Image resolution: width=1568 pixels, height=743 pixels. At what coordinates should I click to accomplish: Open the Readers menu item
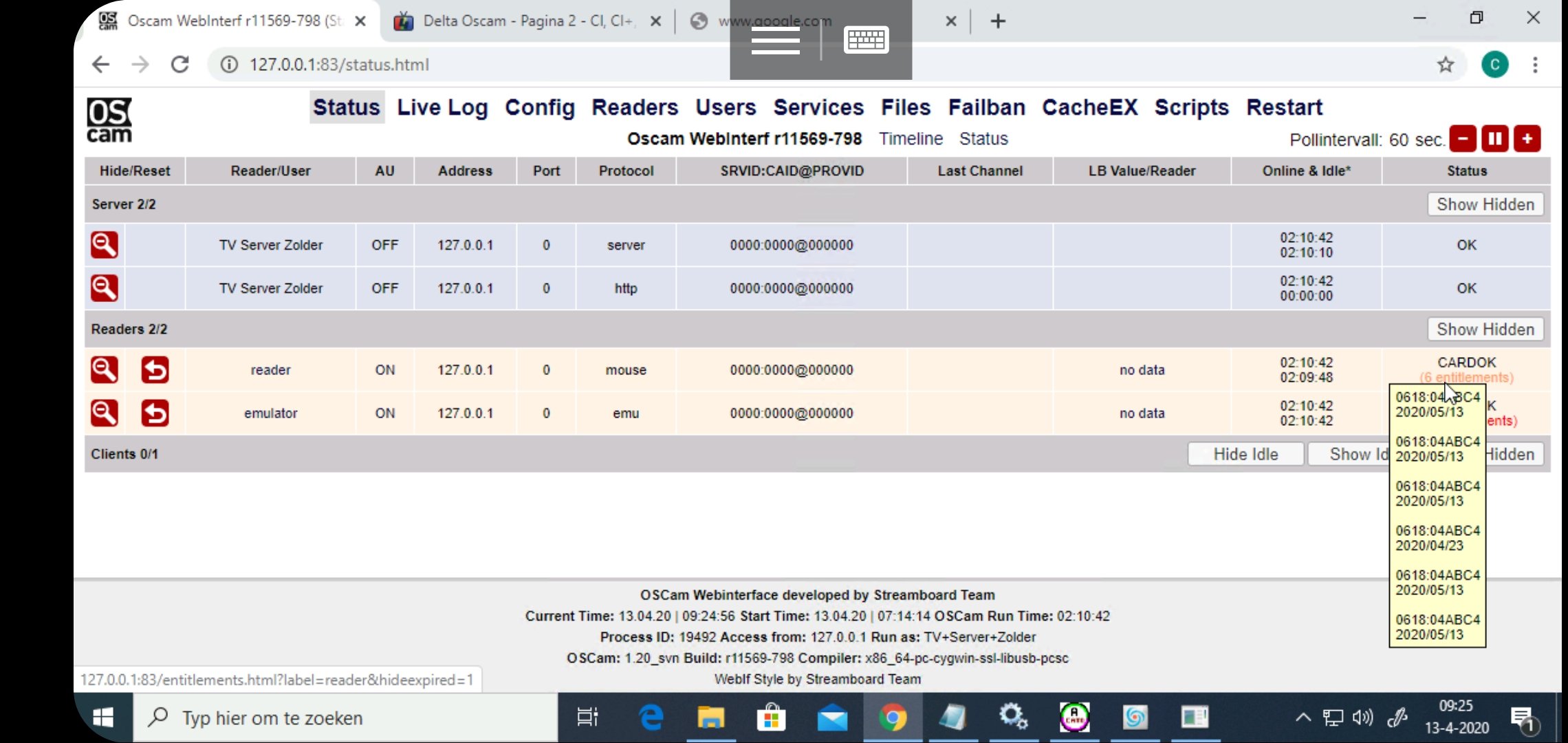pyautogui.click(x=635, y=107)
